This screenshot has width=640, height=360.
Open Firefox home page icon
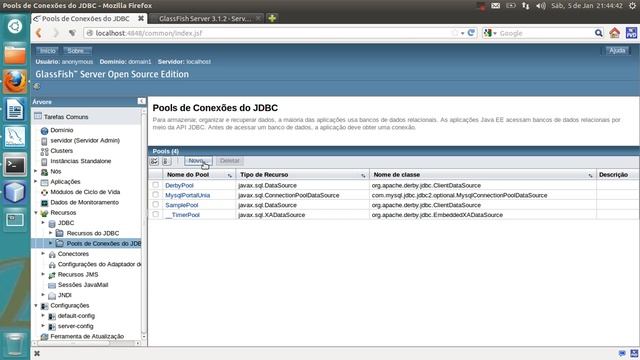coord(614,33)
